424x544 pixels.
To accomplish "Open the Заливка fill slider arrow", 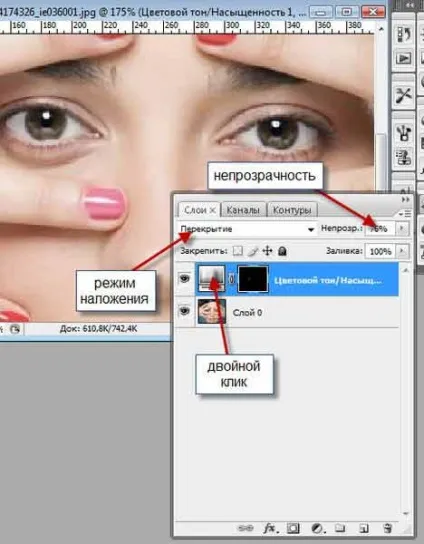I will tap(403, 251).
